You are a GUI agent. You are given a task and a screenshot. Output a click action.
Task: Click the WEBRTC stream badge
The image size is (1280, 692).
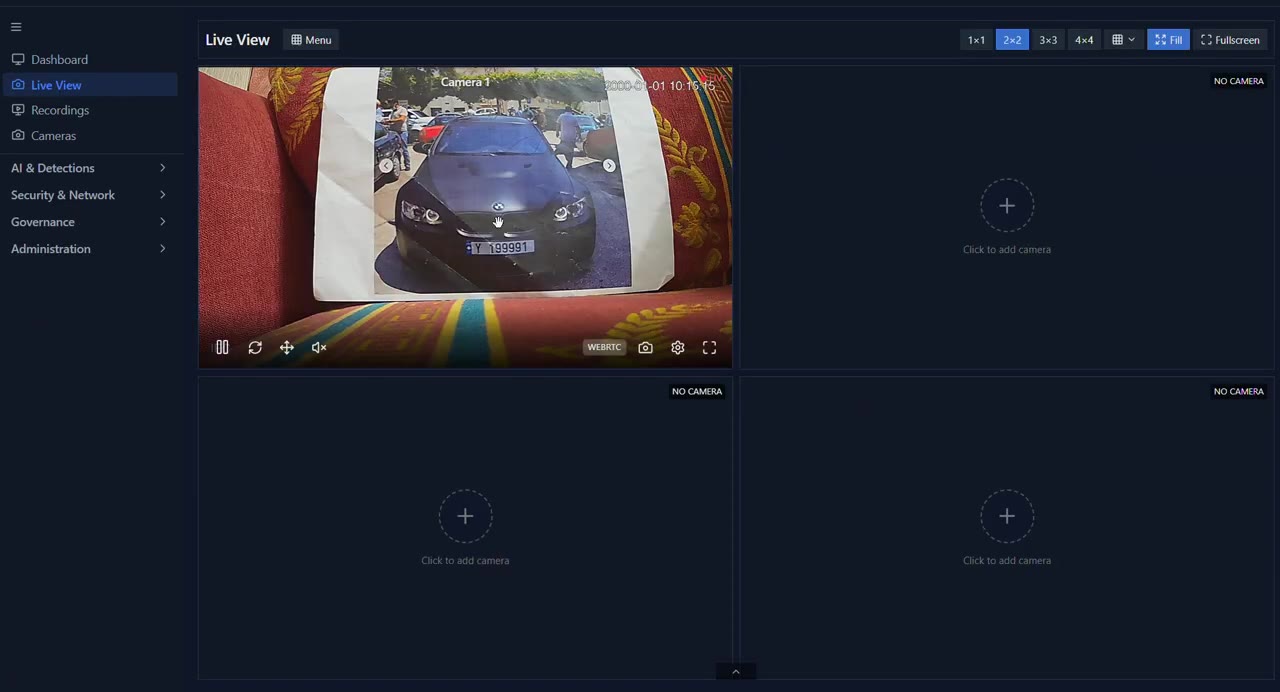pos(604,347)
